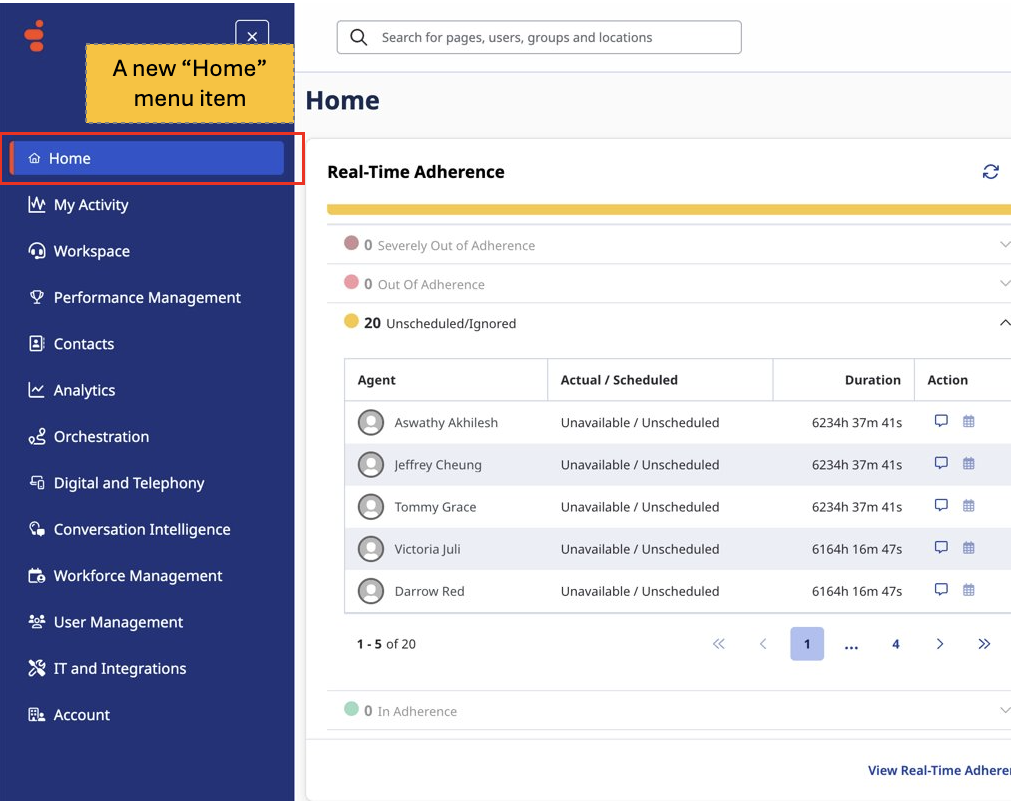Select Analytics in the sidebar
This screenshot has width=1022, height=802.
coord(84,390)
